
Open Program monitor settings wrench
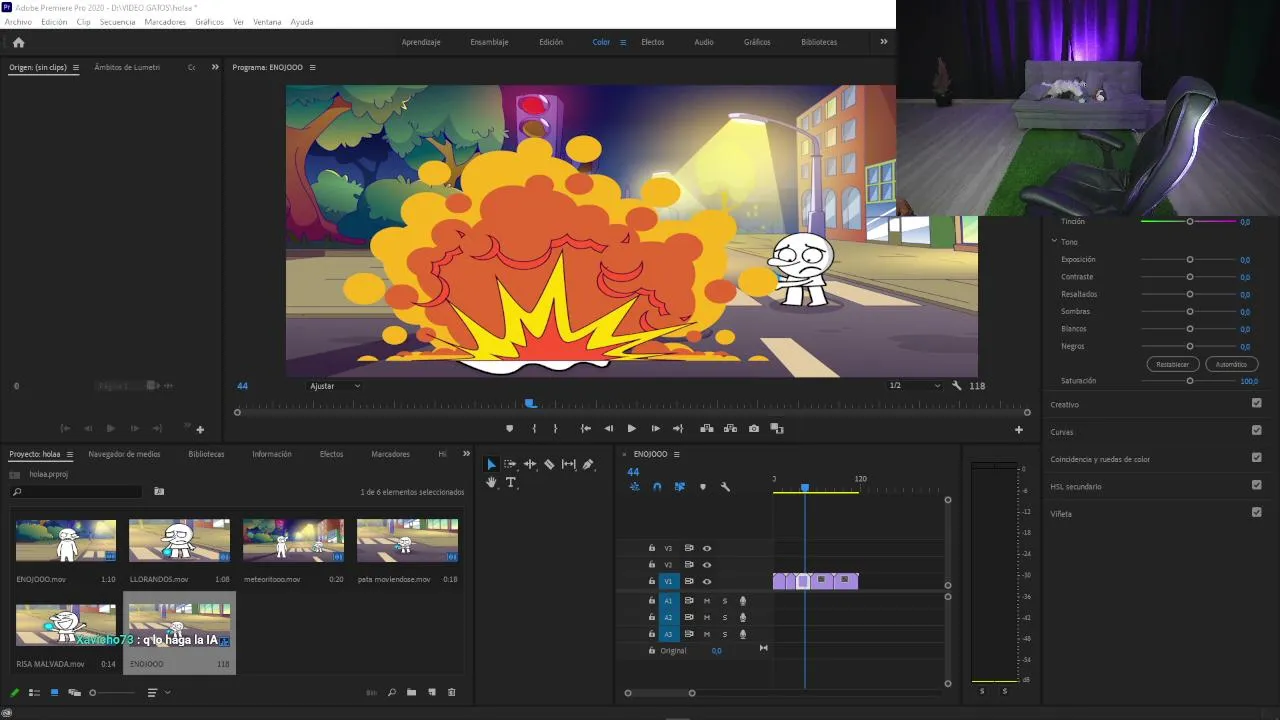point(957,386)
